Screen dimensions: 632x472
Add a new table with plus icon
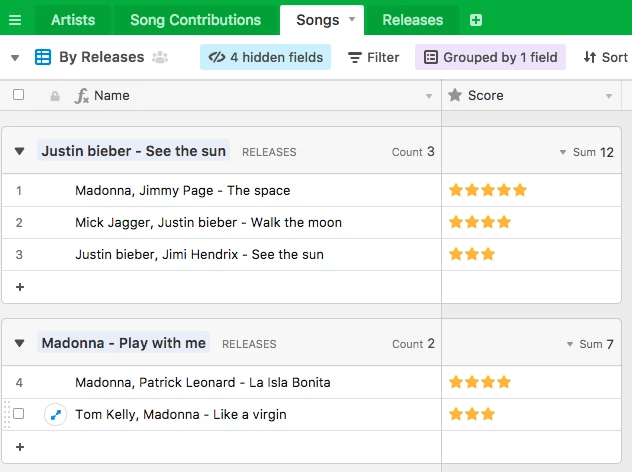476,20
